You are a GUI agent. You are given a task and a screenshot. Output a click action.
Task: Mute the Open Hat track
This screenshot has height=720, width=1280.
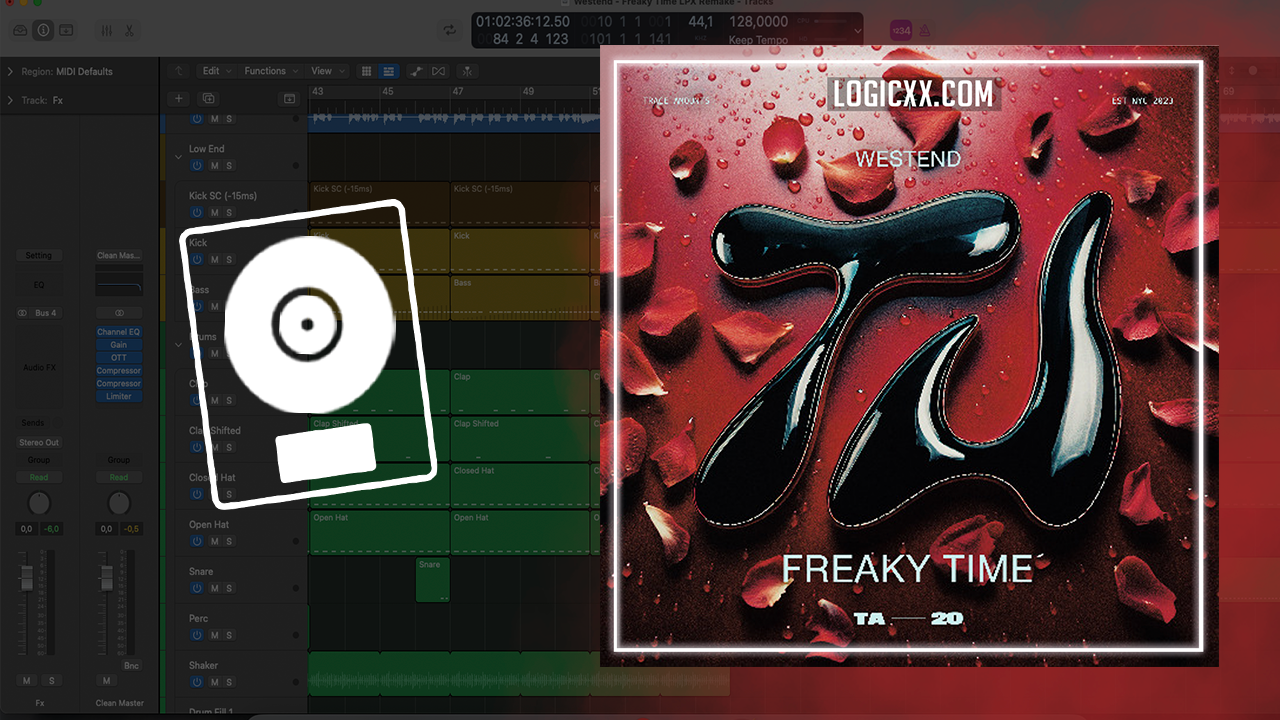[x=214, y=541]
